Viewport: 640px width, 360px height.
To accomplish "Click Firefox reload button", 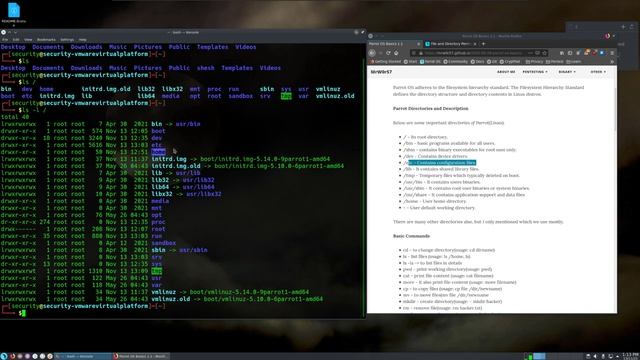I will coord(388,53).
